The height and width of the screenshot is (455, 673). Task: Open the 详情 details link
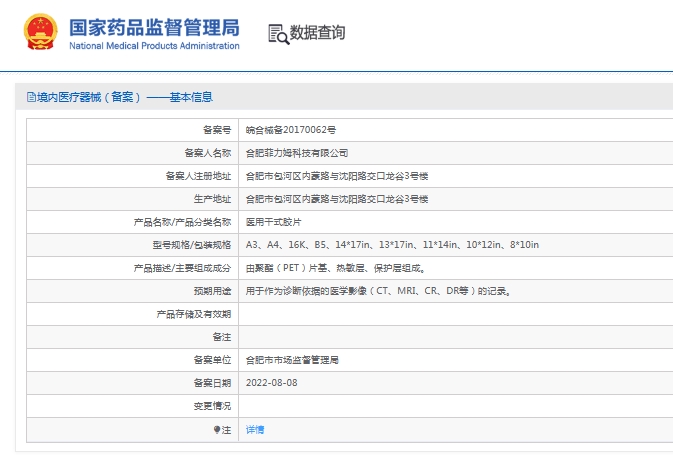pyautogui.click(x=255, y=430)
